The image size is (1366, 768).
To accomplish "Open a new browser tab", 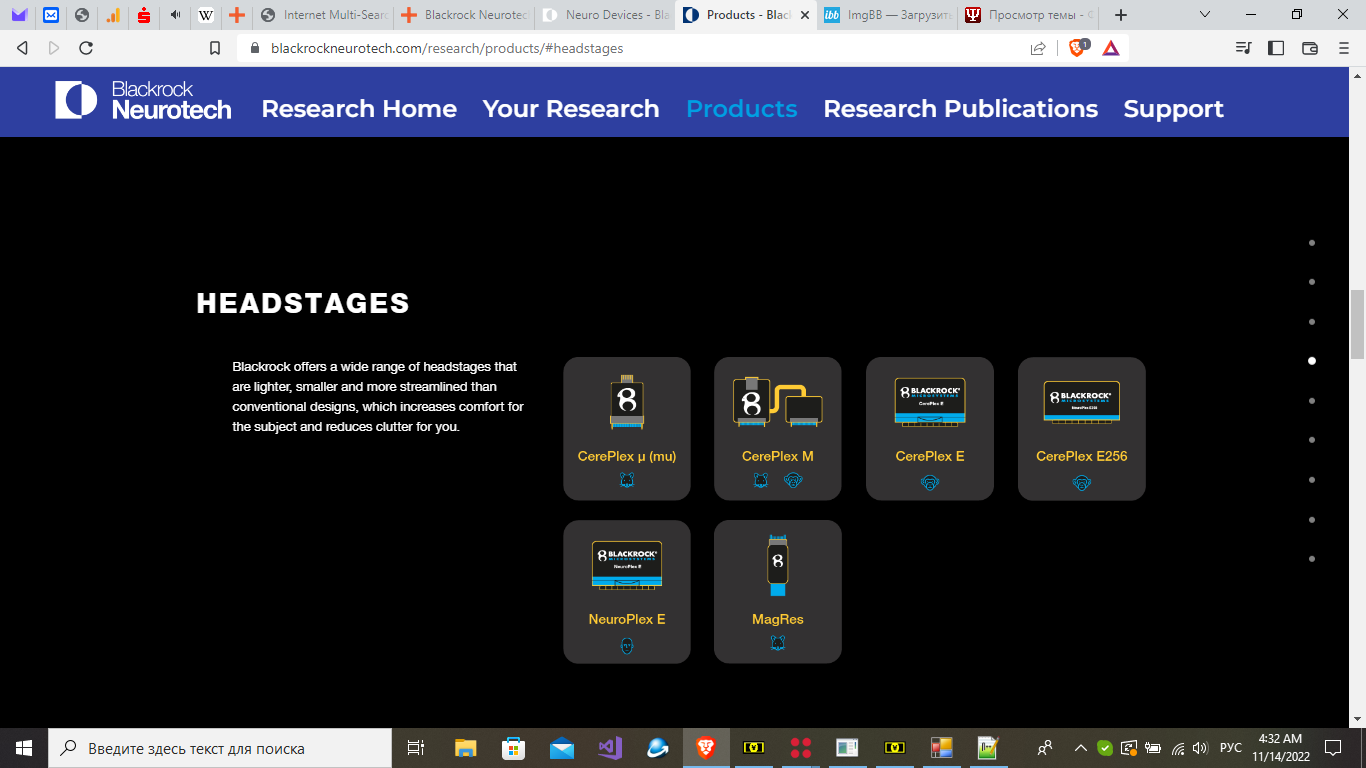I will tap(1121, 15).
